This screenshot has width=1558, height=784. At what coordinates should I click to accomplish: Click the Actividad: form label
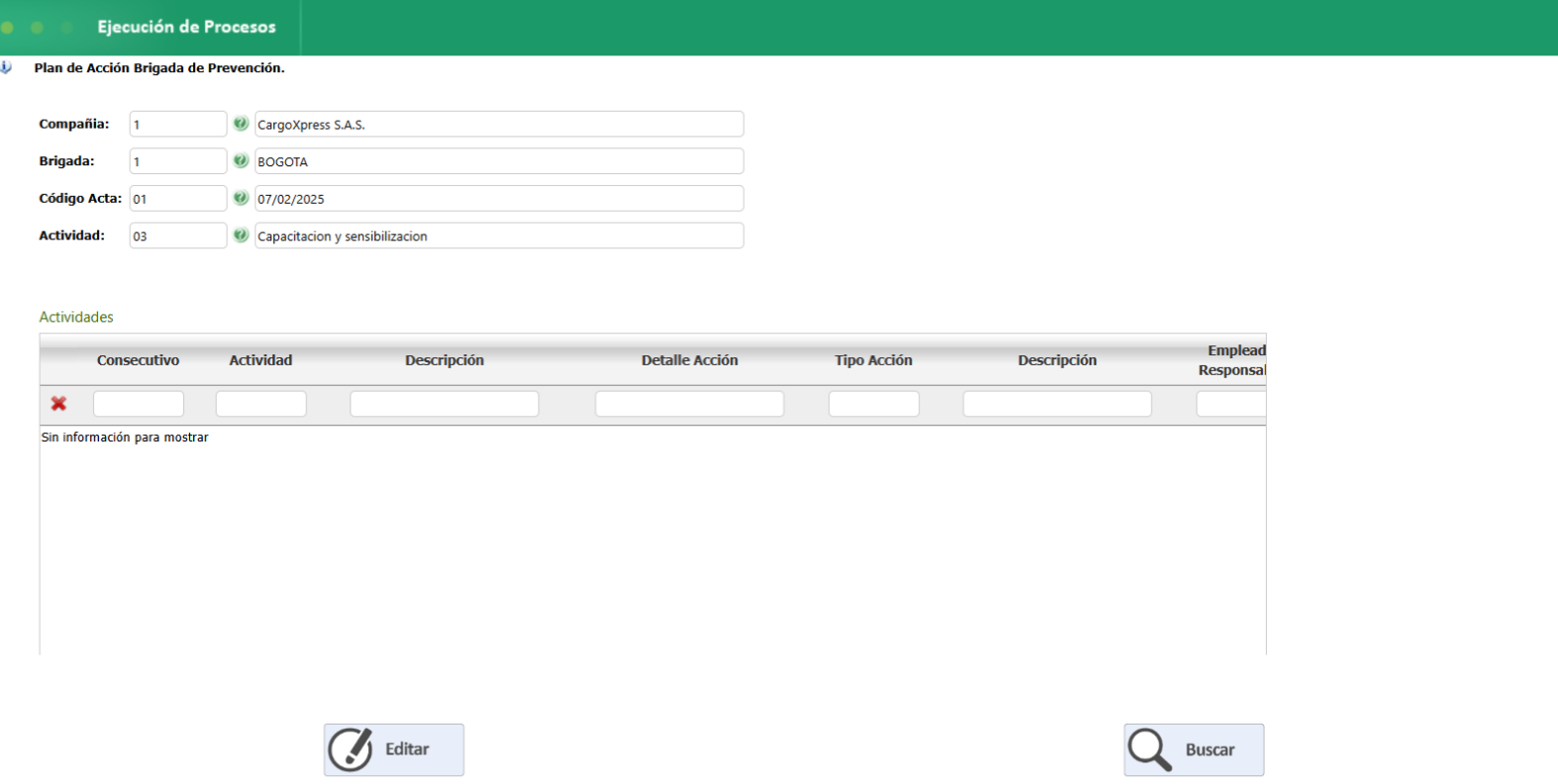[71, 236]
